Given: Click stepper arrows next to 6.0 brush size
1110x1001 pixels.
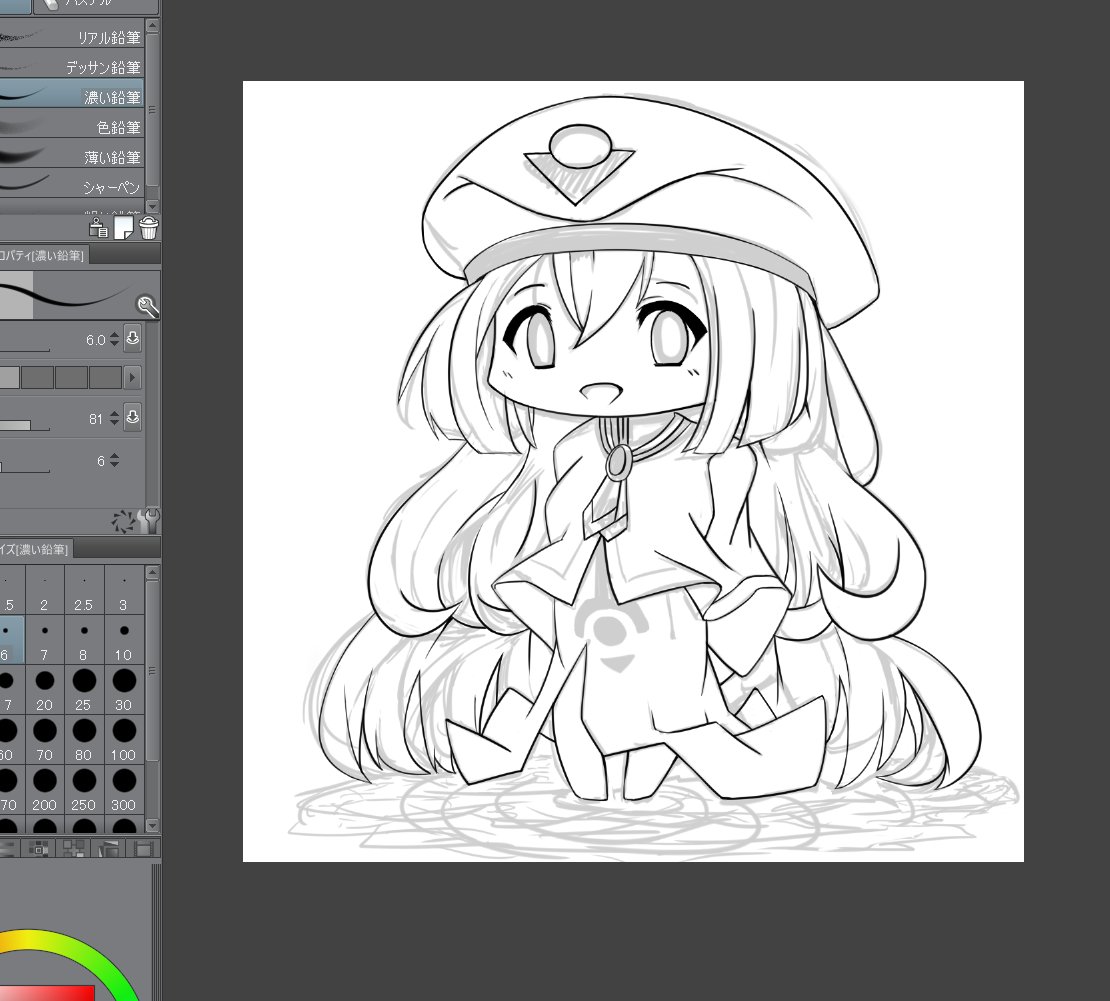Looking at the screenshot, I should click(x=114, y=340).
